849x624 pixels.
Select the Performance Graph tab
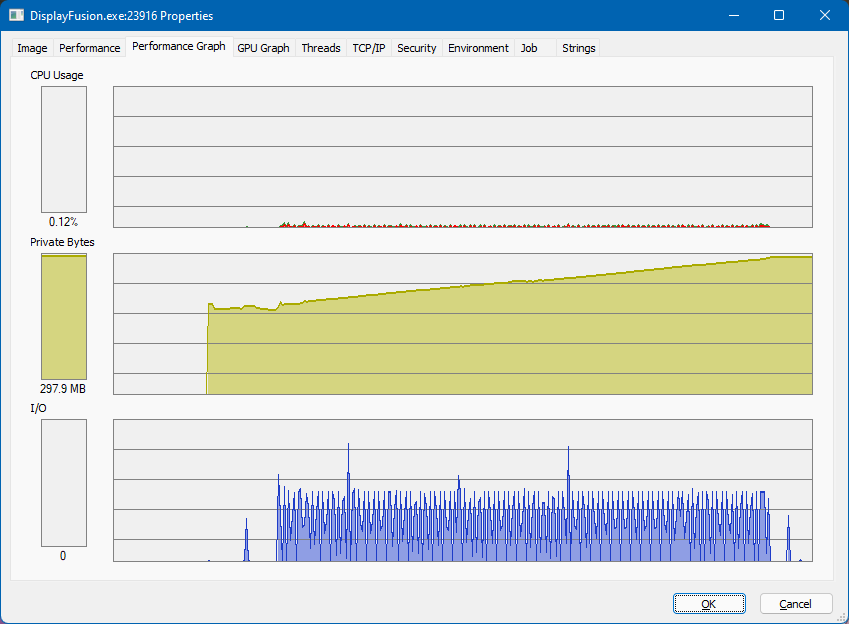178,47
